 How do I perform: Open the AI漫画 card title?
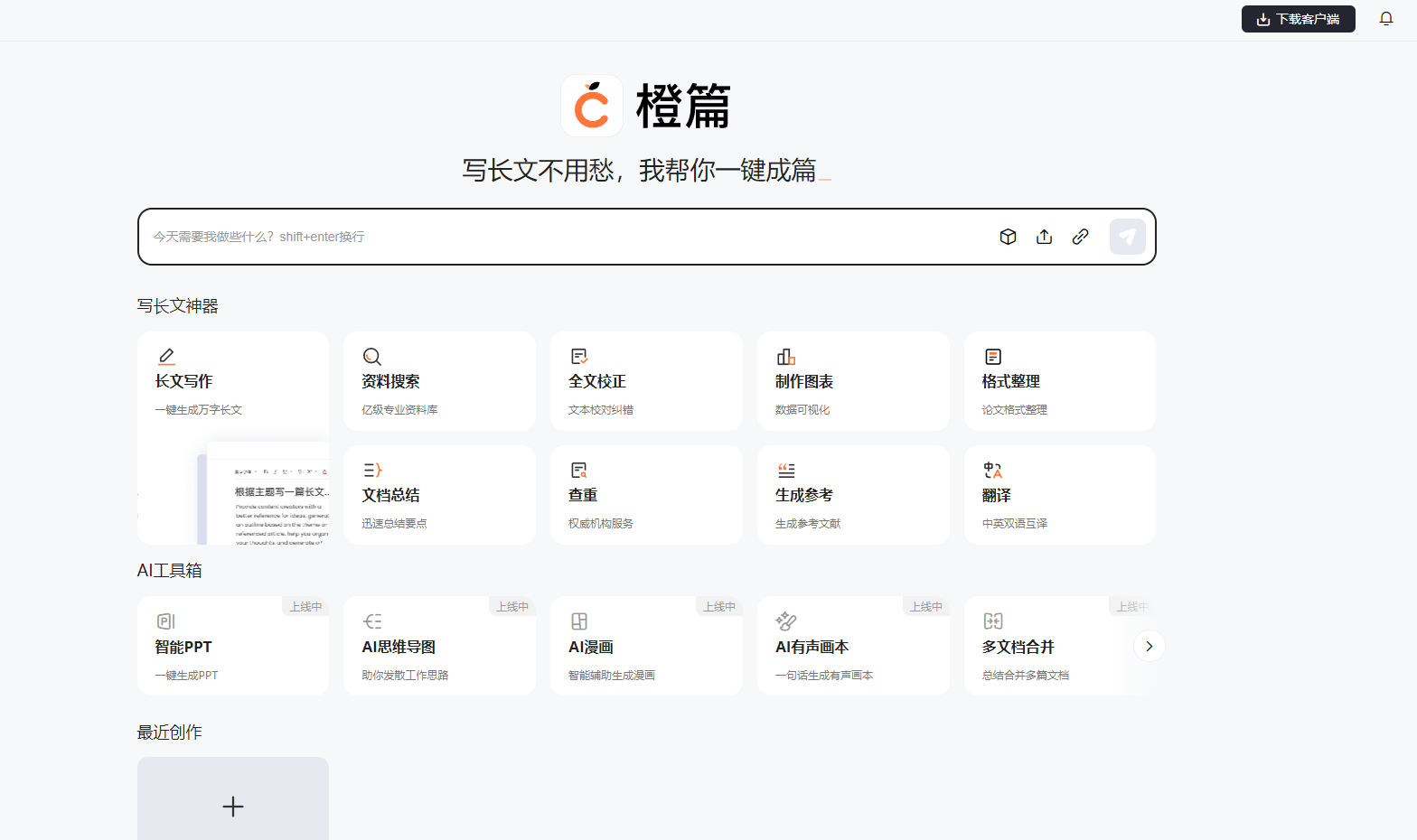[591, 648]
